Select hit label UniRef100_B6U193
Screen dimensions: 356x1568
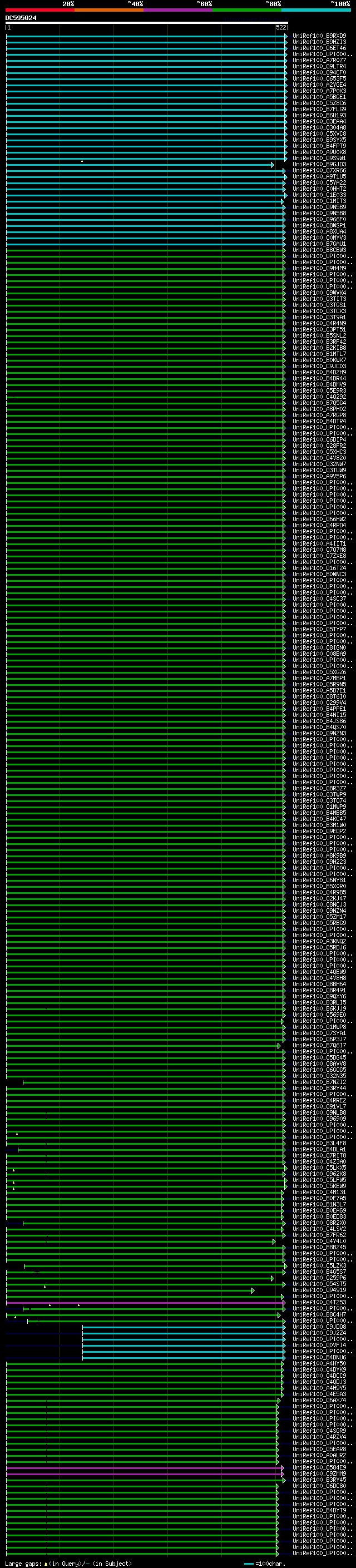(319, 115)
